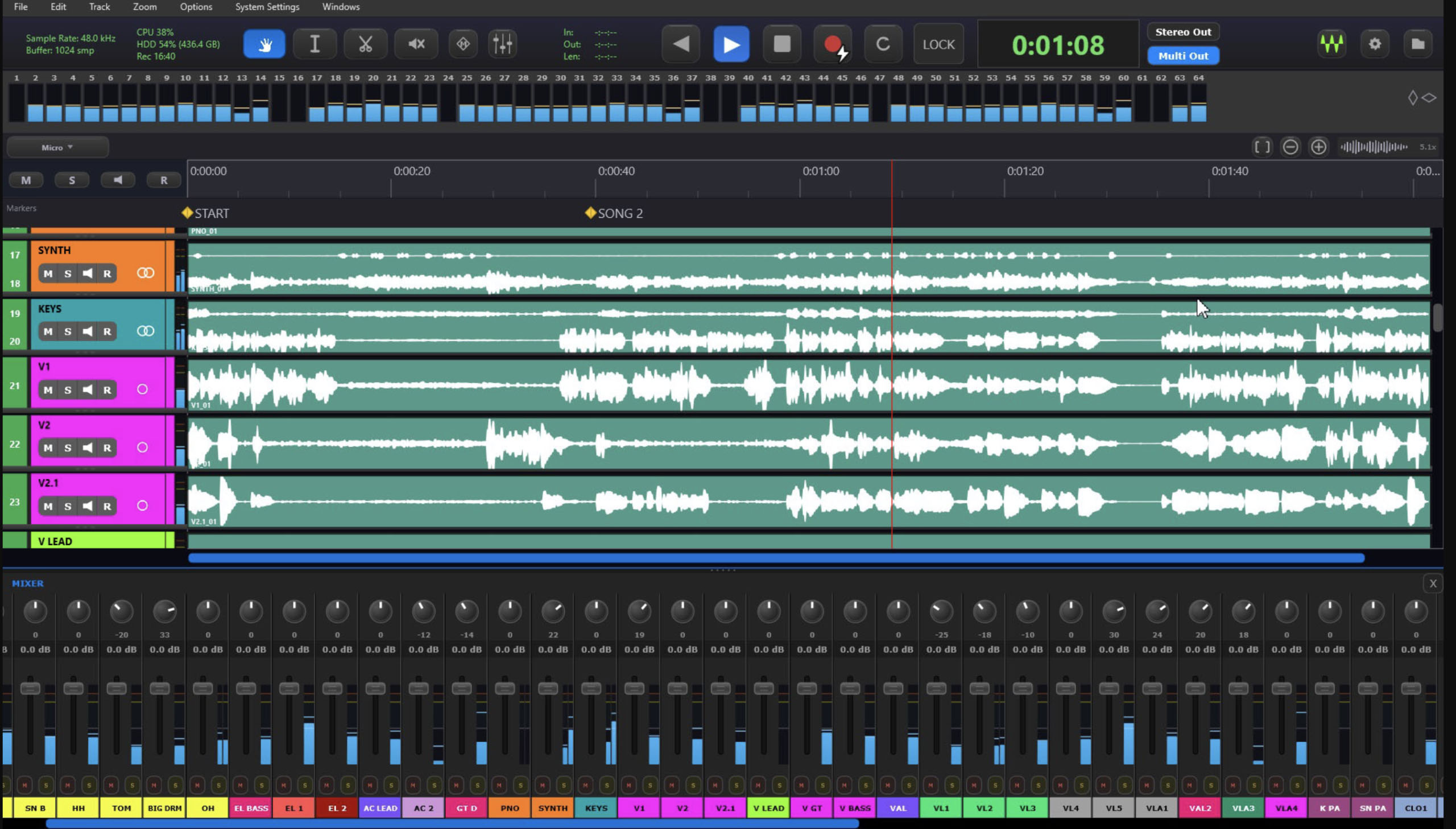
Task: Click the waveform zoom icon
Action: [x=1374, y=147]
